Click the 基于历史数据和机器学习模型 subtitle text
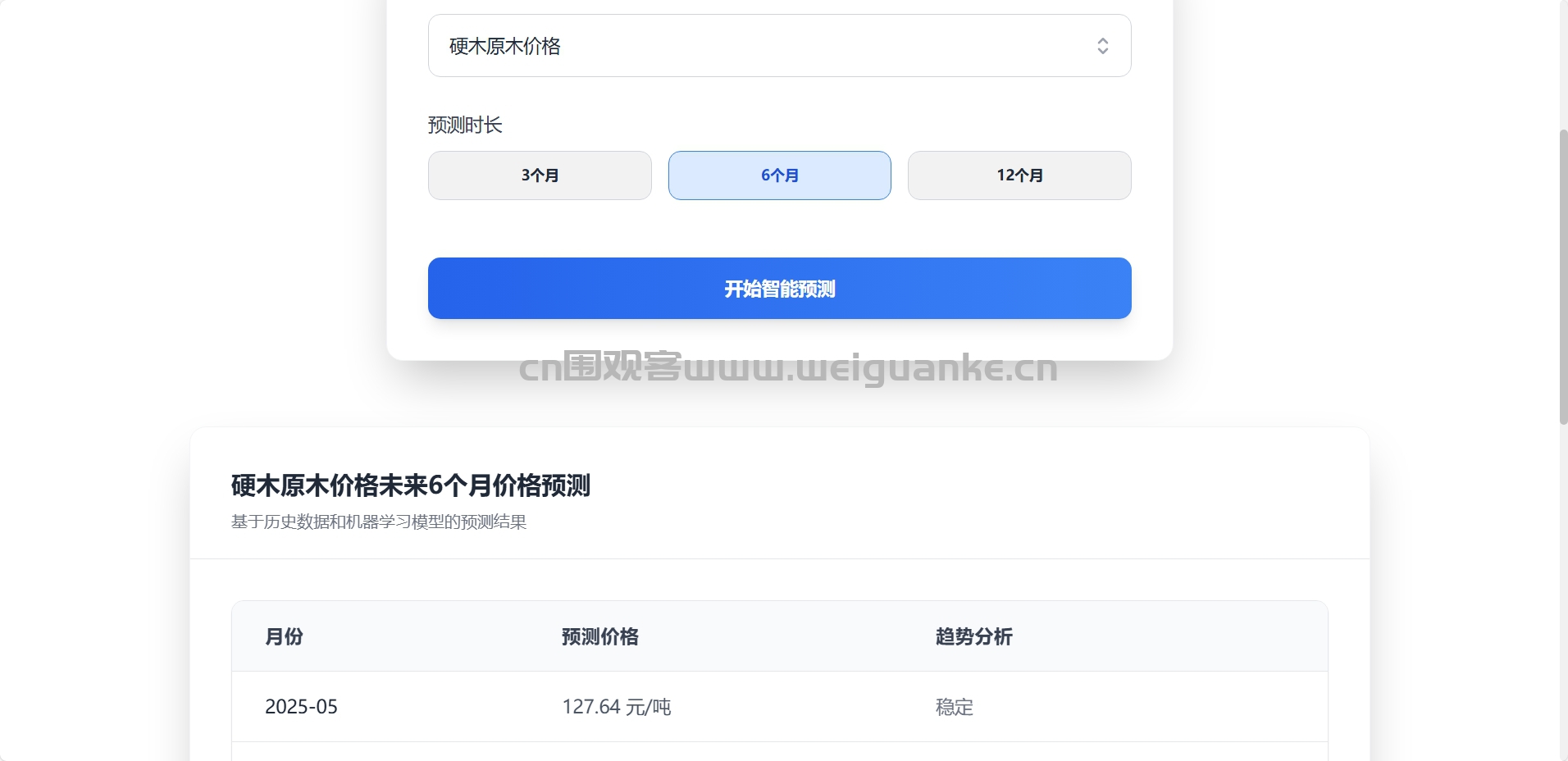Viewport: 1568px width, 761px height. tap(337, 522)
